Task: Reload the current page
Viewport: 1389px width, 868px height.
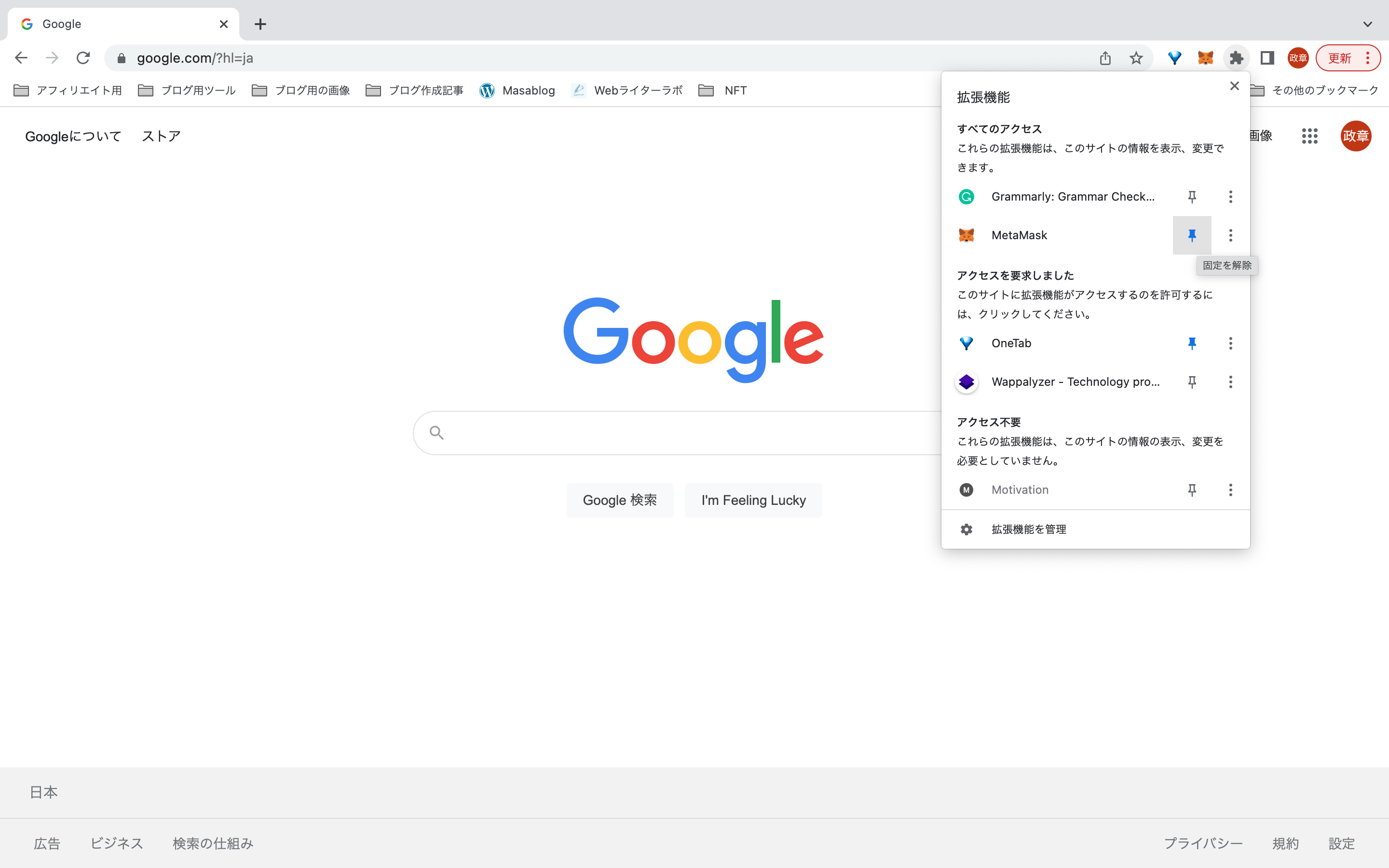Action: tap(83, 58)
